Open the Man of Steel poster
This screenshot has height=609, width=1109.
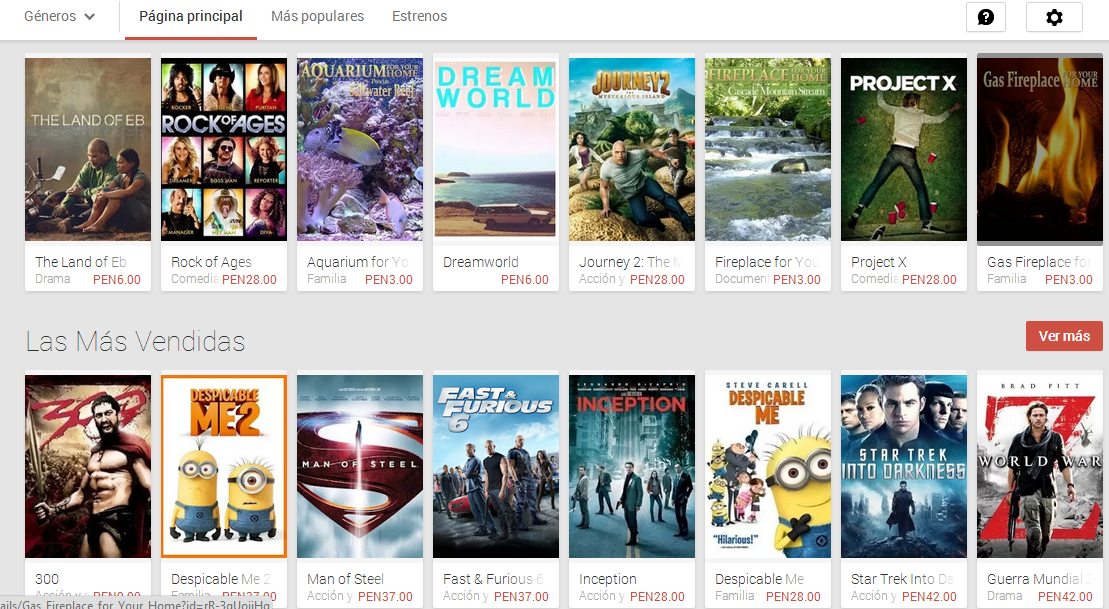(x=359, y=466)
